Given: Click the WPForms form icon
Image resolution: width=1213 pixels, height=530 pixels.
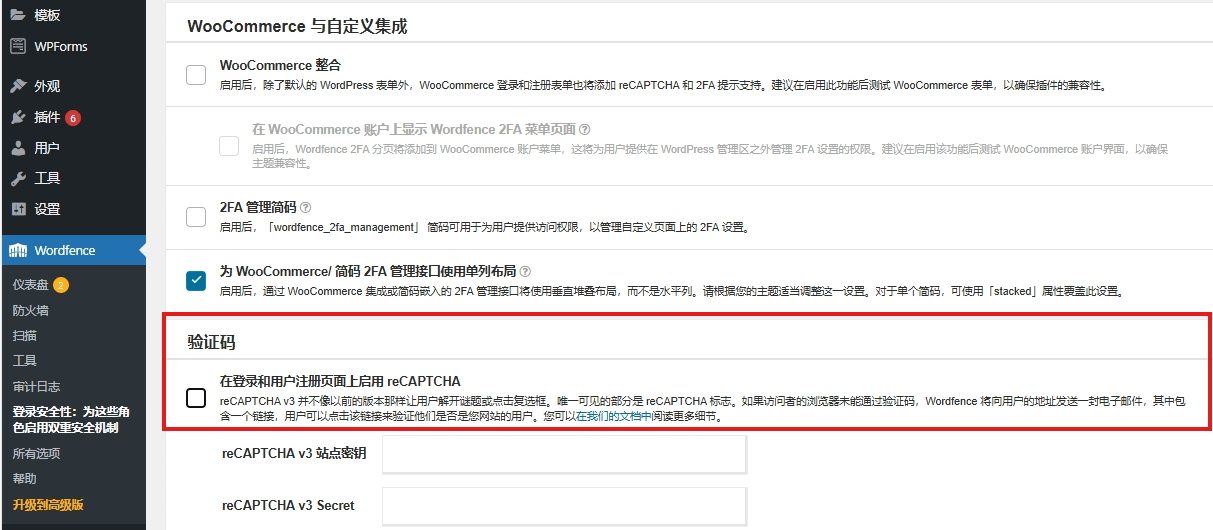Looking at the screenshot, I should tap(18, 46).
